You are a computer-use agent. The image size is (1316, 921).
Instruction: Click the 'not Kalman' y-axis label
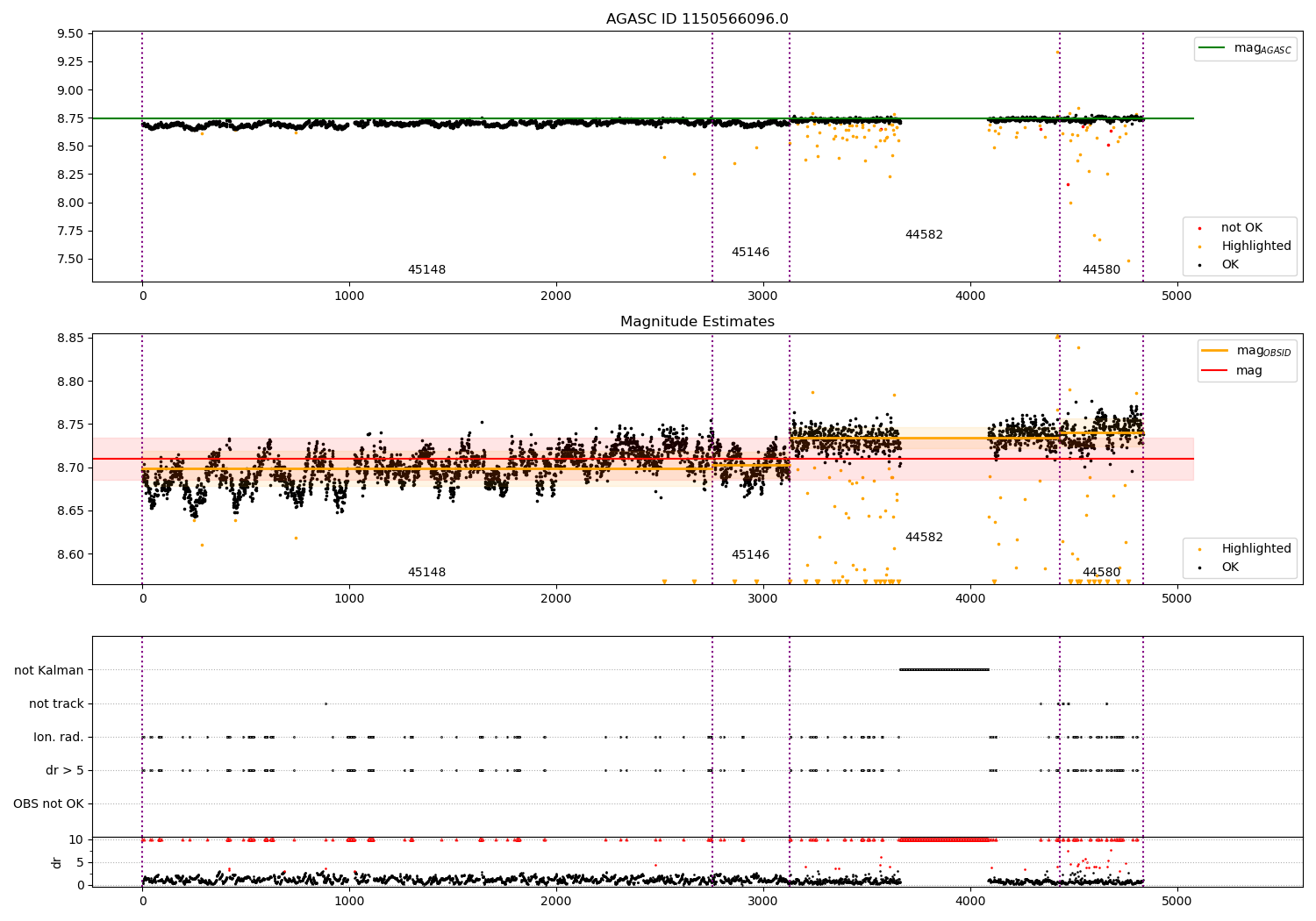[49, 671]
